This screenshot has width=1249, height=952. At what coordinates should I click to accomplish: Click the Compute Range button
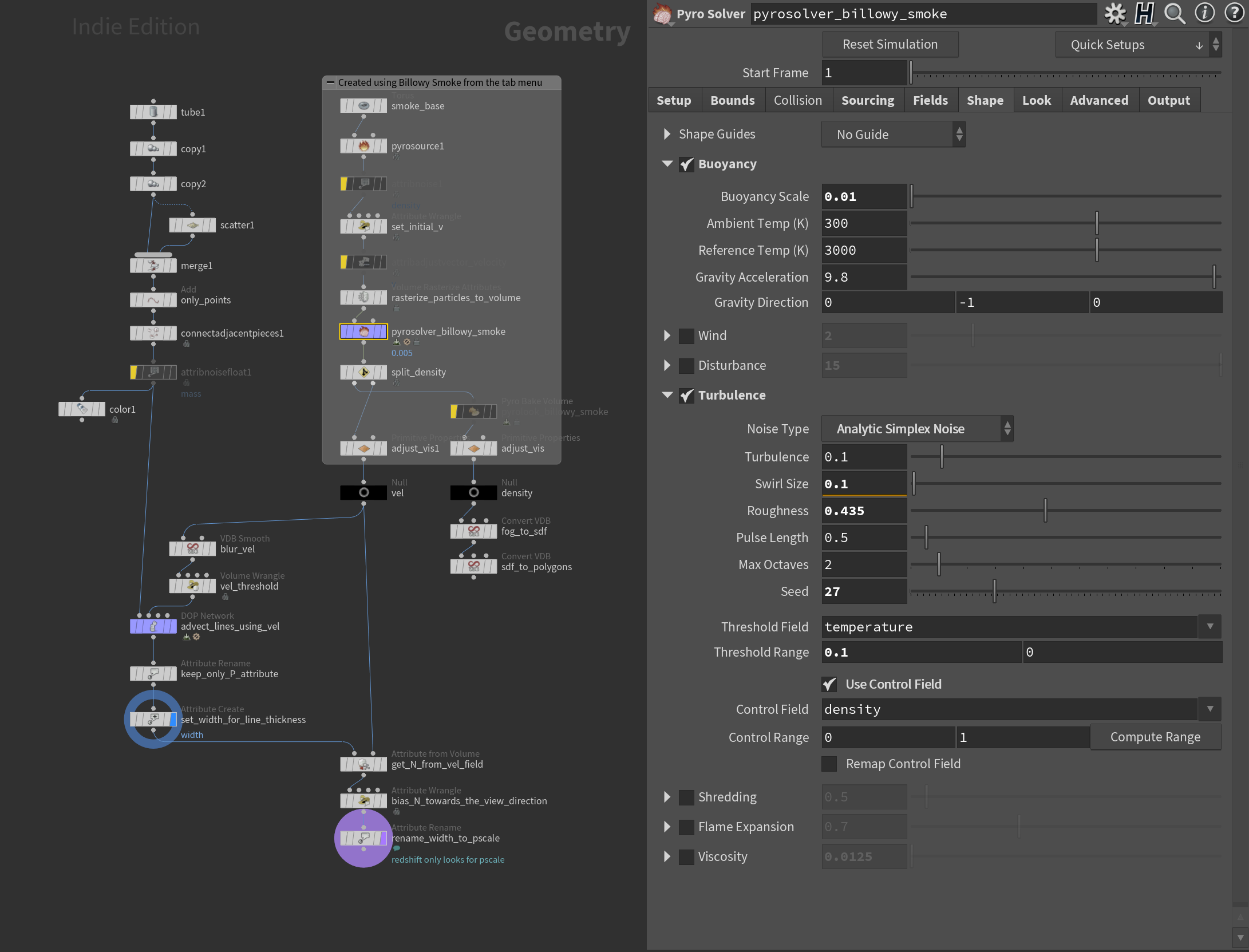coord(1155,737)
